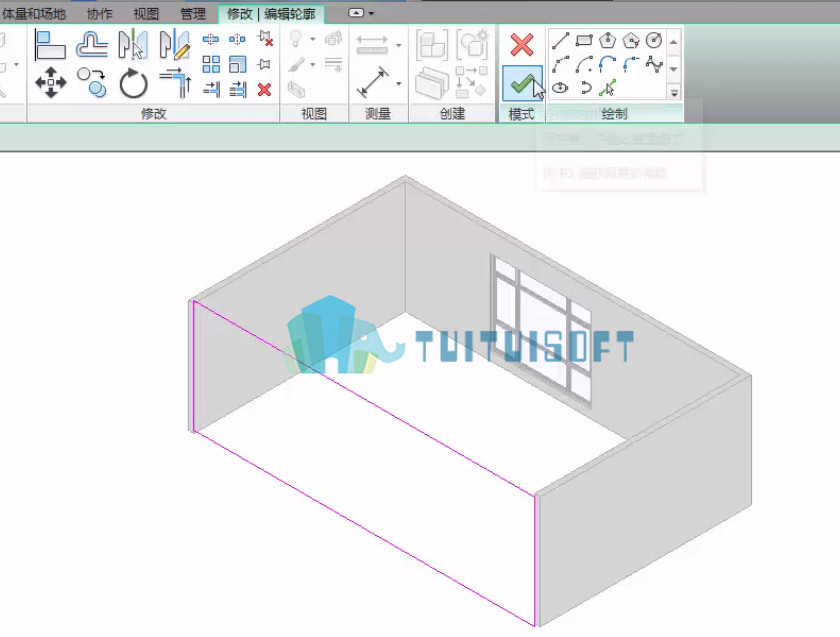Viewport: 840px width, 637px height.
Task: Pick the Spline draw tool
Action: [654, 65]
